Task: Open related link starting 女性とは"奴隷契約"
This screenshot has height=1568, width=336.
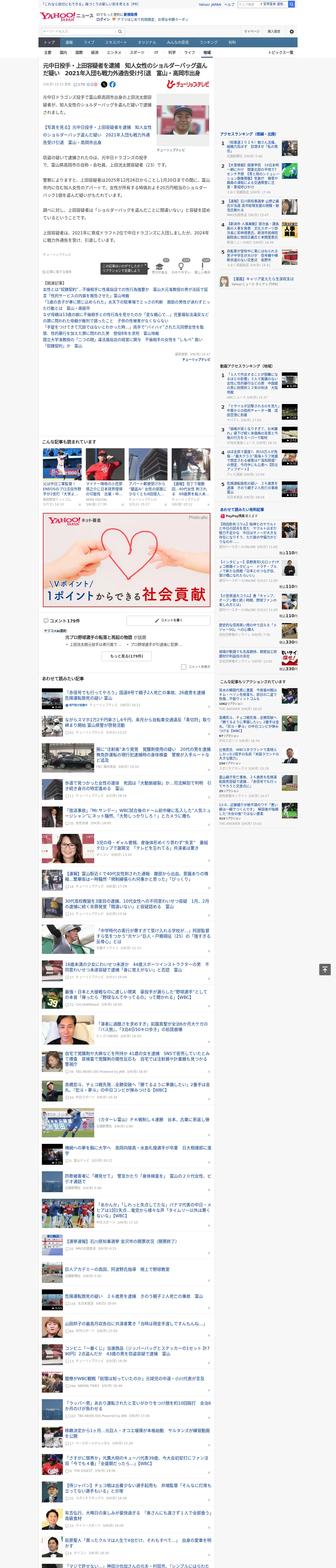Action: click(x=125, y=293)
